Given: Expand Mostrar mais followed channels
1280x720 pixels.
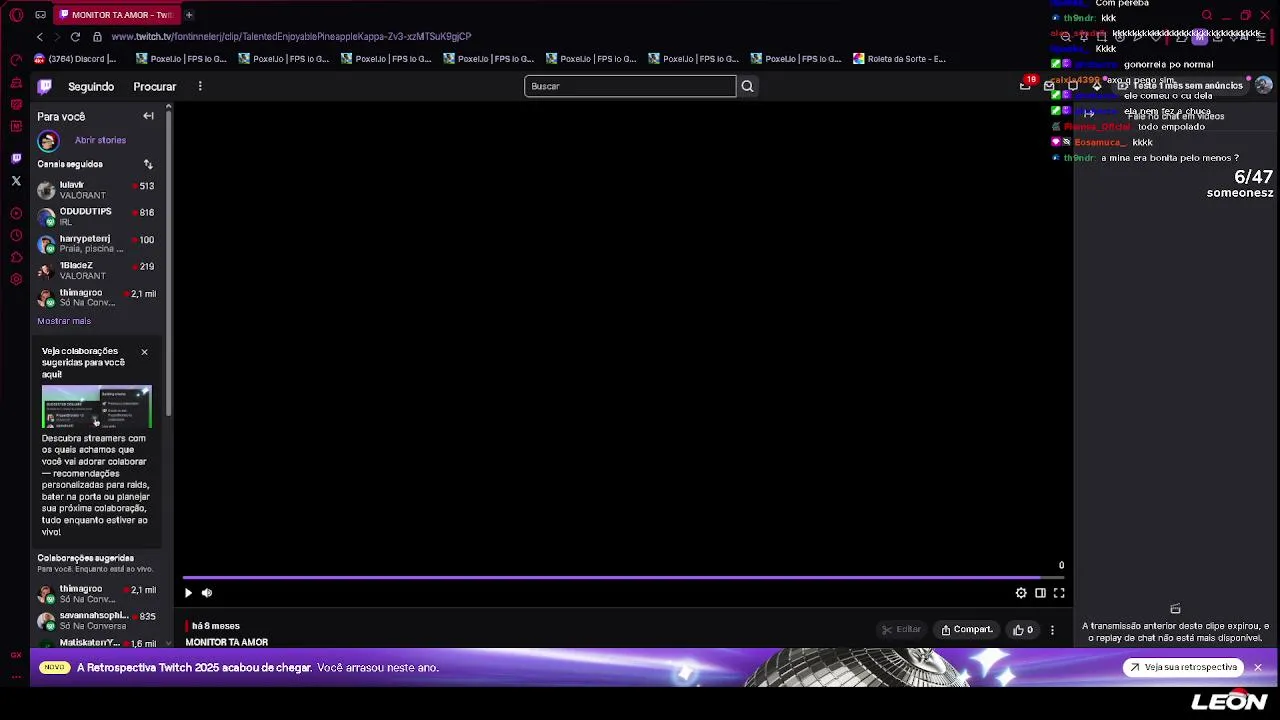Looking at the screenshot, I should click(x=64, y=321).
